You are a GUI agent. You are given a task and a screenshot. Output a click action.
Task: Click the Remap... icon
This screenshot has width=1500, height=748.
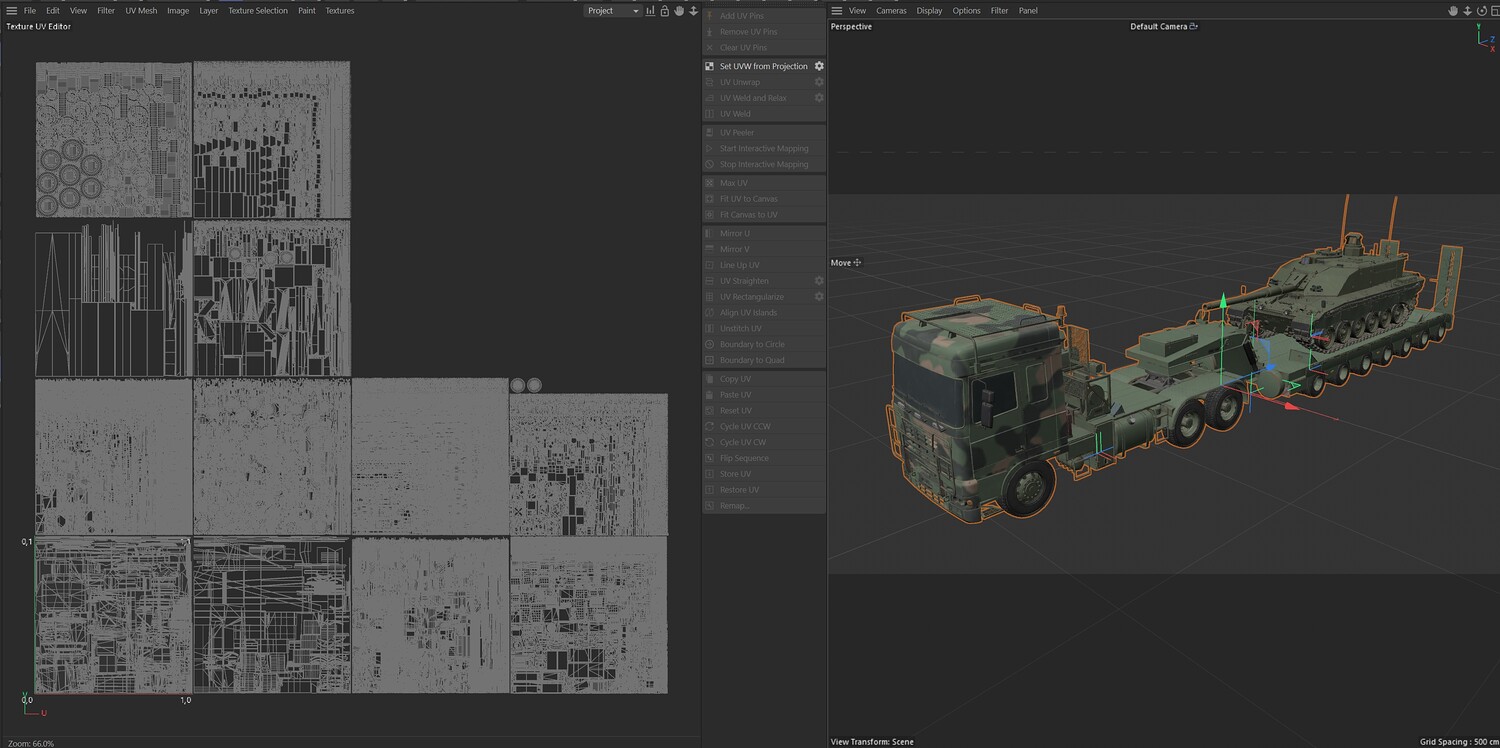tap(710, 506)
